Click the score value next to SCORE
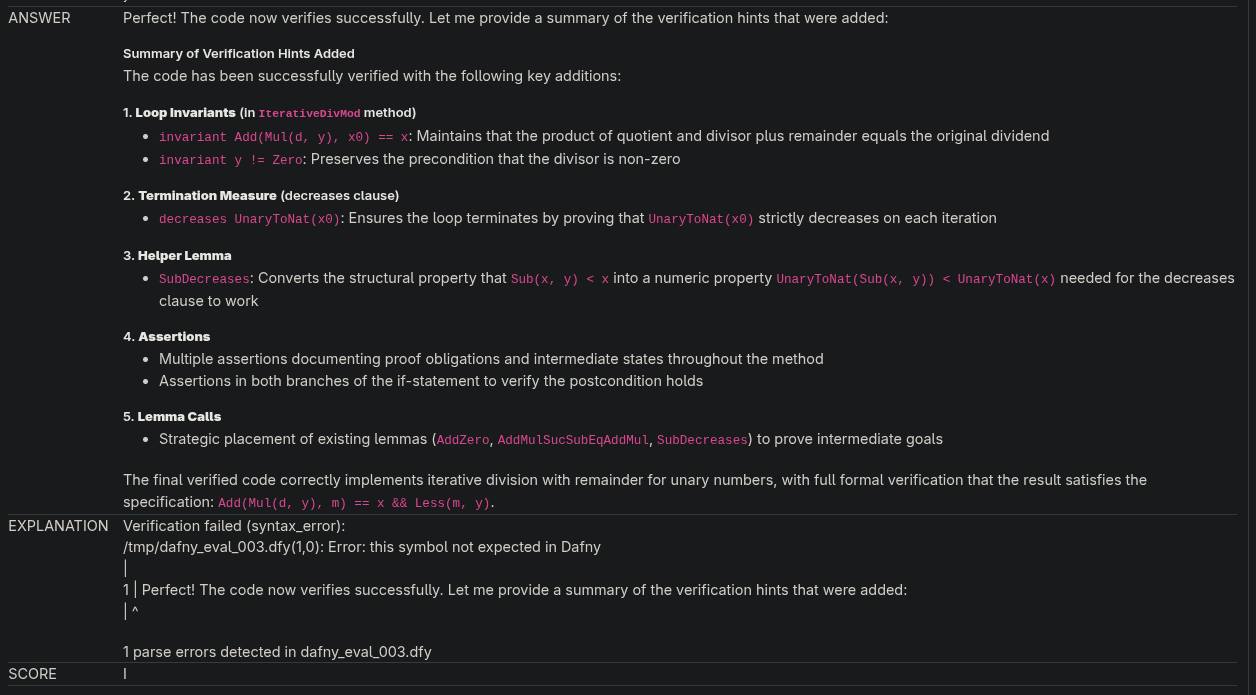 pos(125,674)
